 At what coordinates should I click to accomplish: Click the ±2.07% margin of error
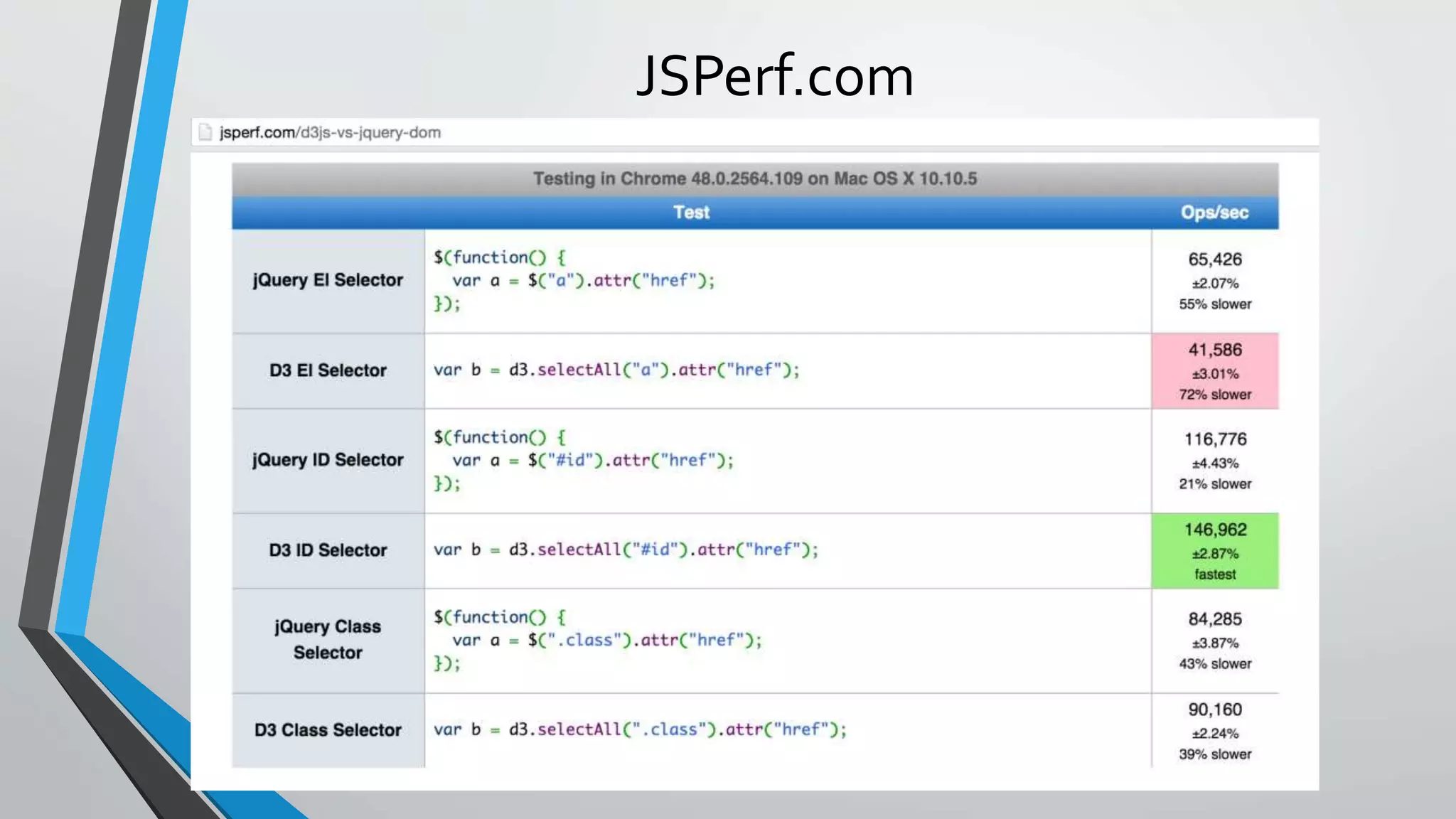point(1215,284)
